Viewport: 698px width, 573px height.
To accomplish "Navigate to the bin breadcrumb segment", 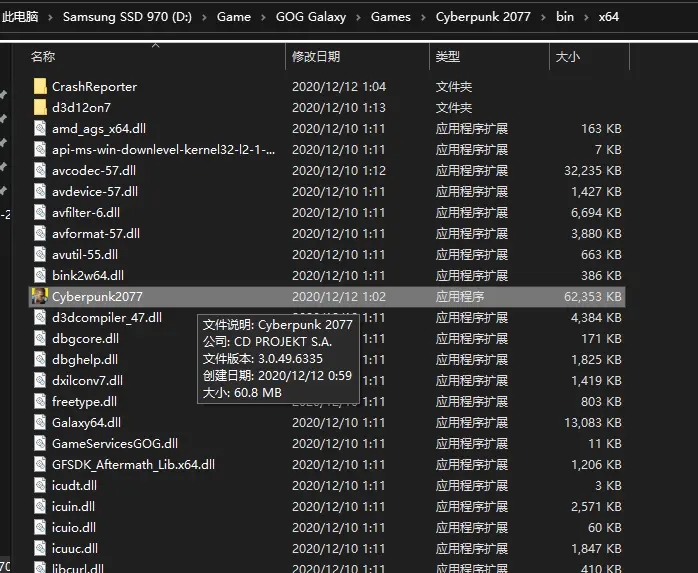I will pyautogui.click(x=565, y=17).
